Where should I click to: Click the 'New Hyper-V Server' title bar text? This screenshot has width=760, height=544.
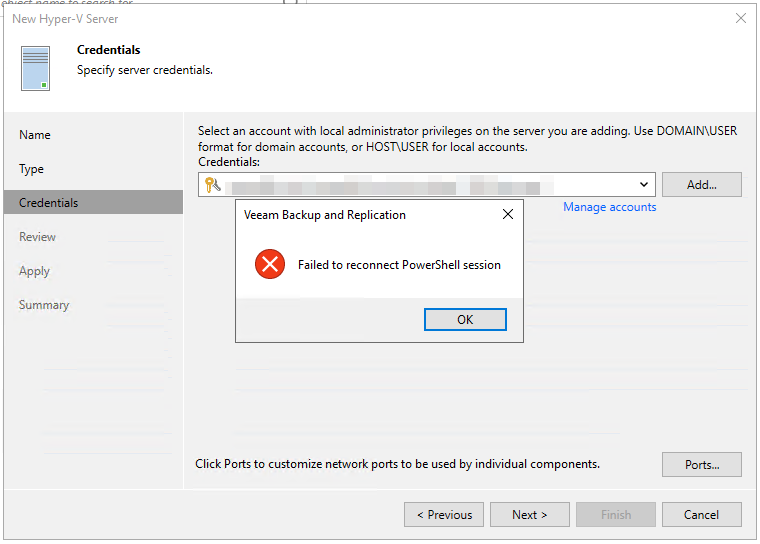click(x=65, y=19)
